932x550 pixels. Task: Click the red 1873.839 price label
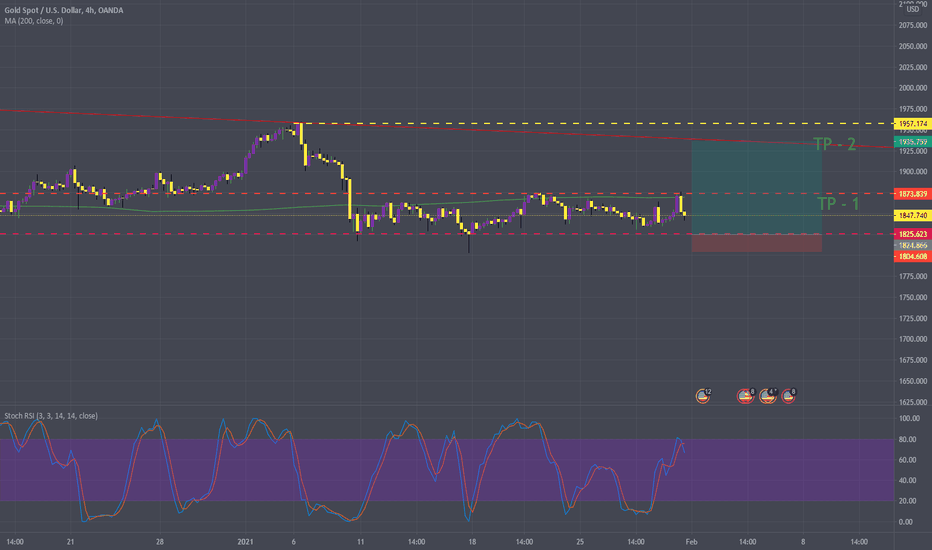[912, 194]
